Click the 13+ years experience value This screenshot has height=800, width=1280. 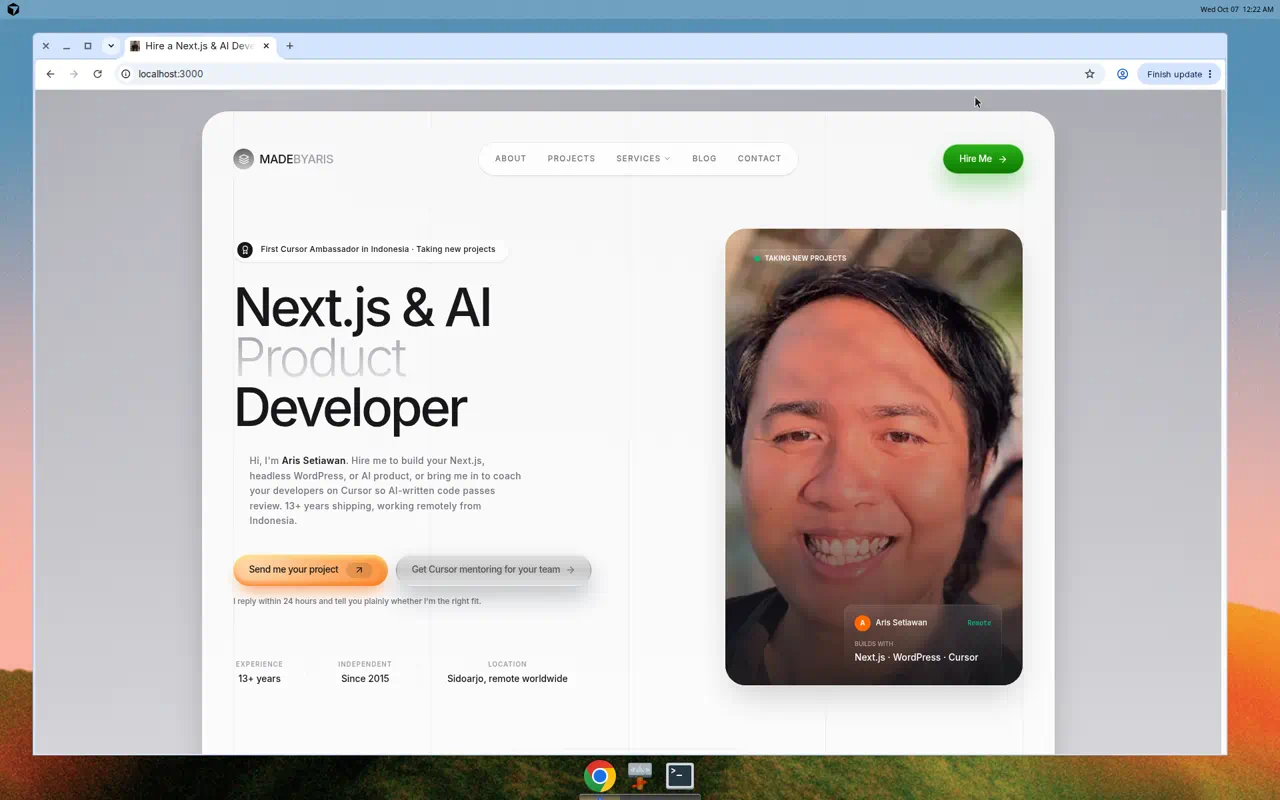(259, 679)
